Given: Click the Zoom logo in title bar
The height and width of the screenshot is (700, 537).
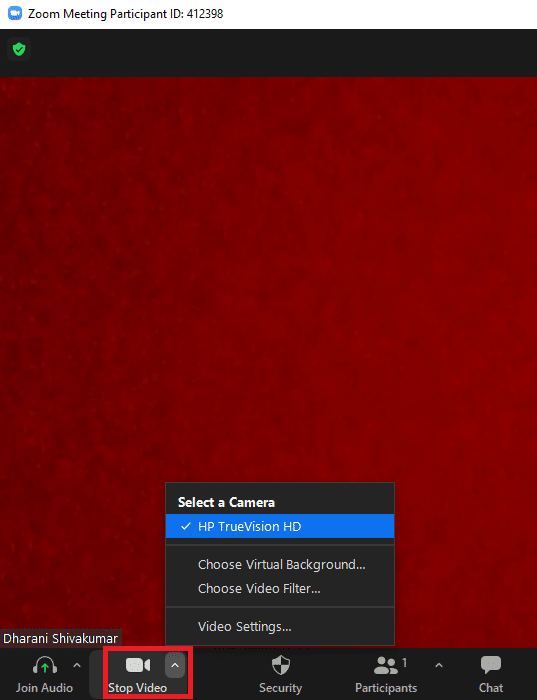Looking at the screenshot, I should [15, 13].
